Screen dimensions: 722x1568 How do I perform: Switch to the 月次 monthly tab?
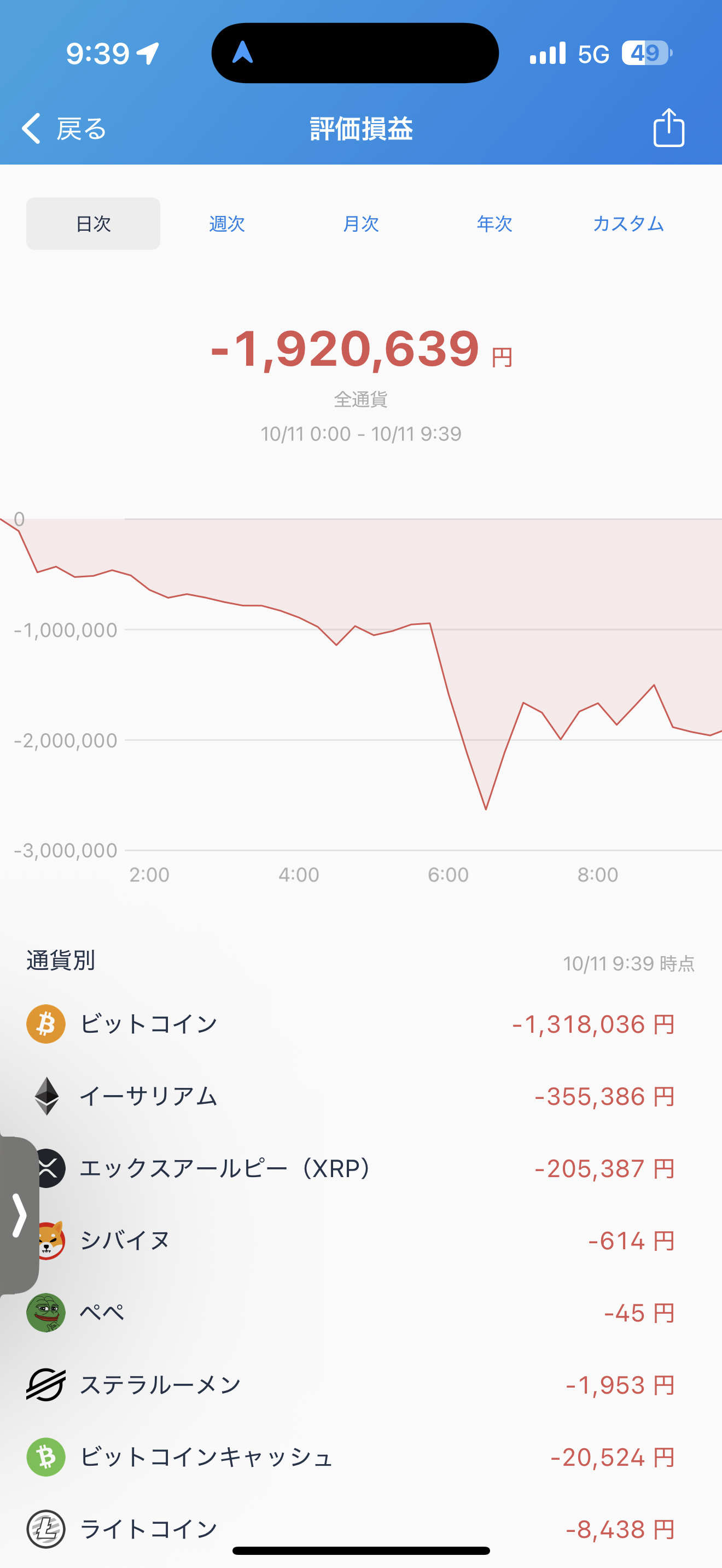361,224
